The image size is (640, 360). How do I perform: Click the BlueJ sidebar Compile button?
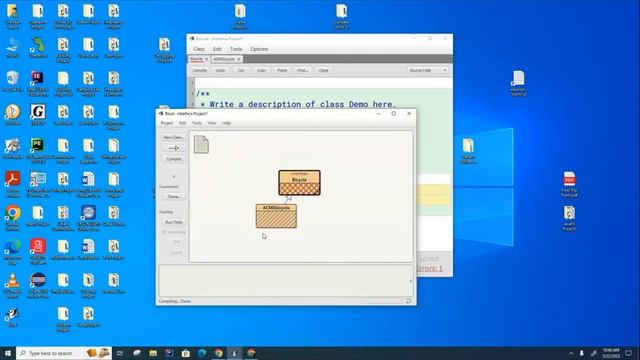click(173, 159)
